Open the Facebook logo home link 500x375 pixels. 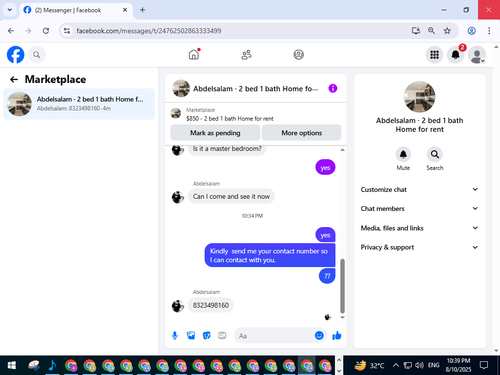pyautogui.click(x=15, y=55)
